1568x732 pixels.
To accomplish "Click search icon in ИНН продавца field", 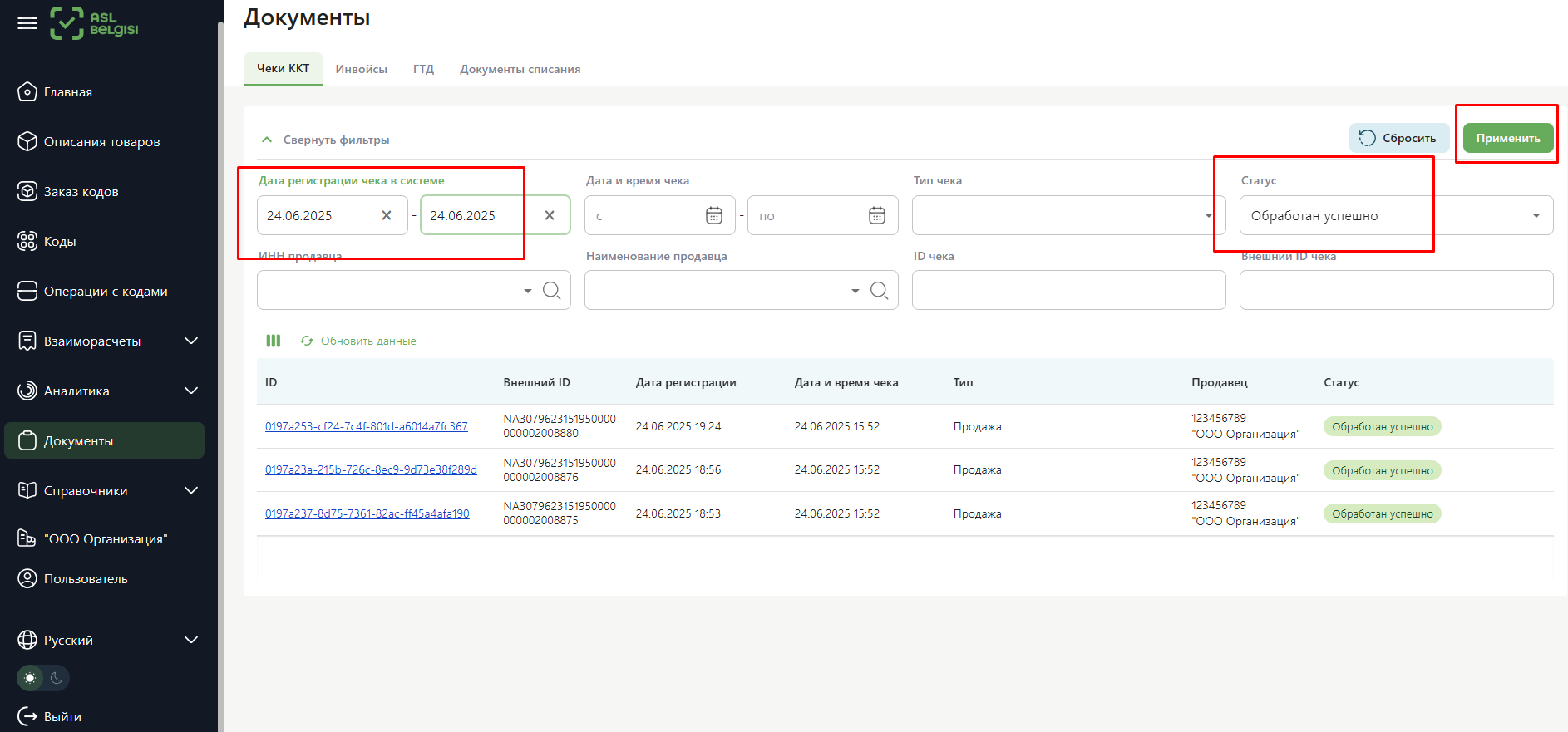I will point(551,290).
